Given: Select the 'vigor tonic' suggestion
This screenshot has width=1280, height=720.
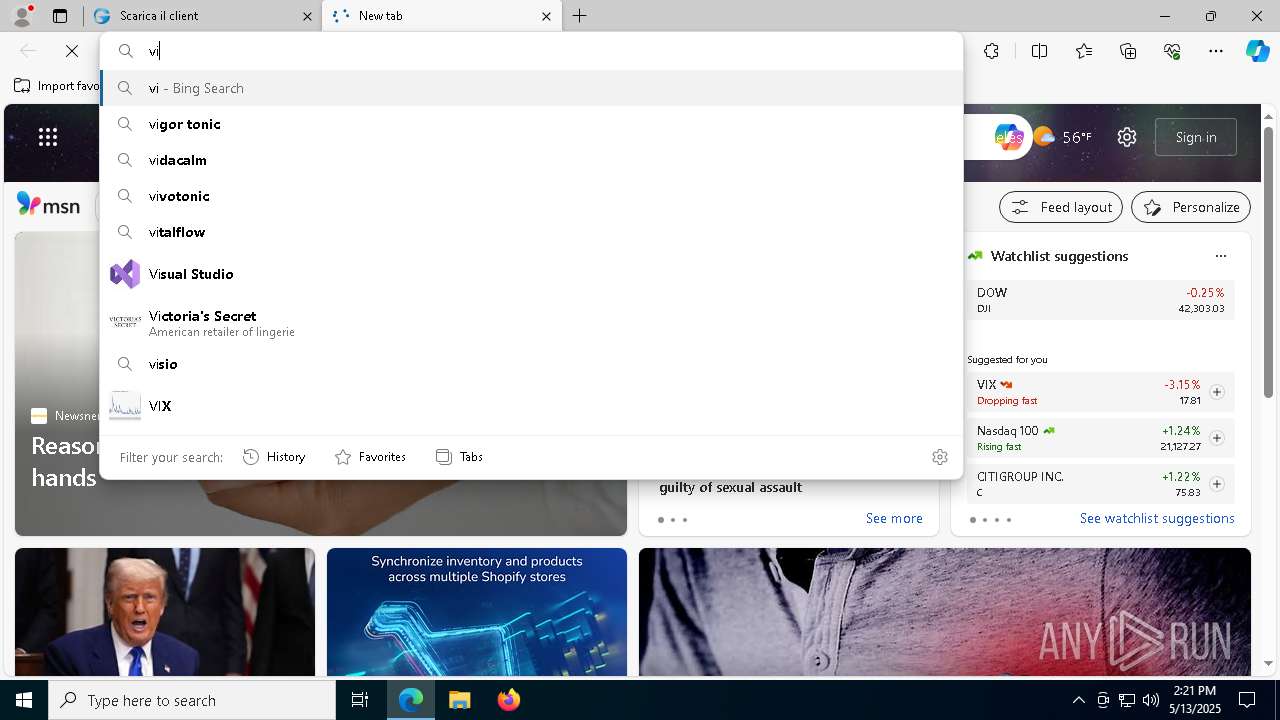Looking at the screenshot, I should pos(531,124).
